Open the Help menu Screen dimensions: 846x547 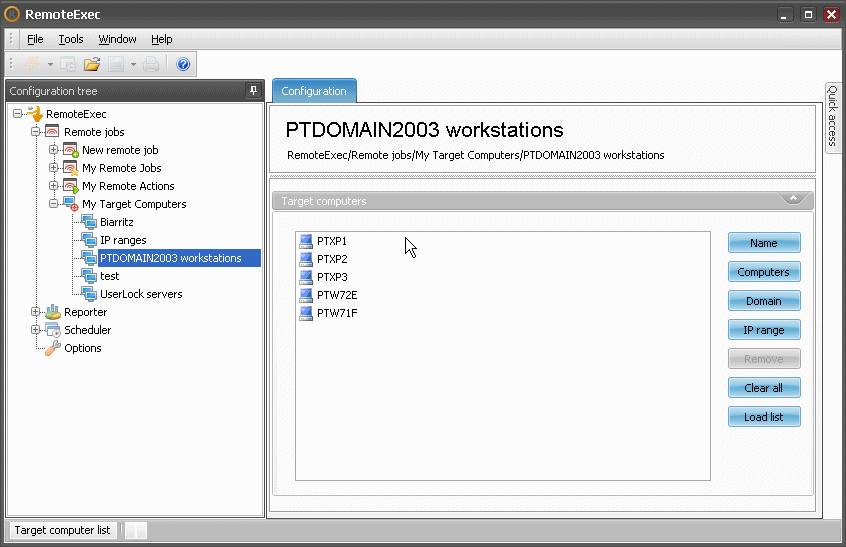pos(161,39)
